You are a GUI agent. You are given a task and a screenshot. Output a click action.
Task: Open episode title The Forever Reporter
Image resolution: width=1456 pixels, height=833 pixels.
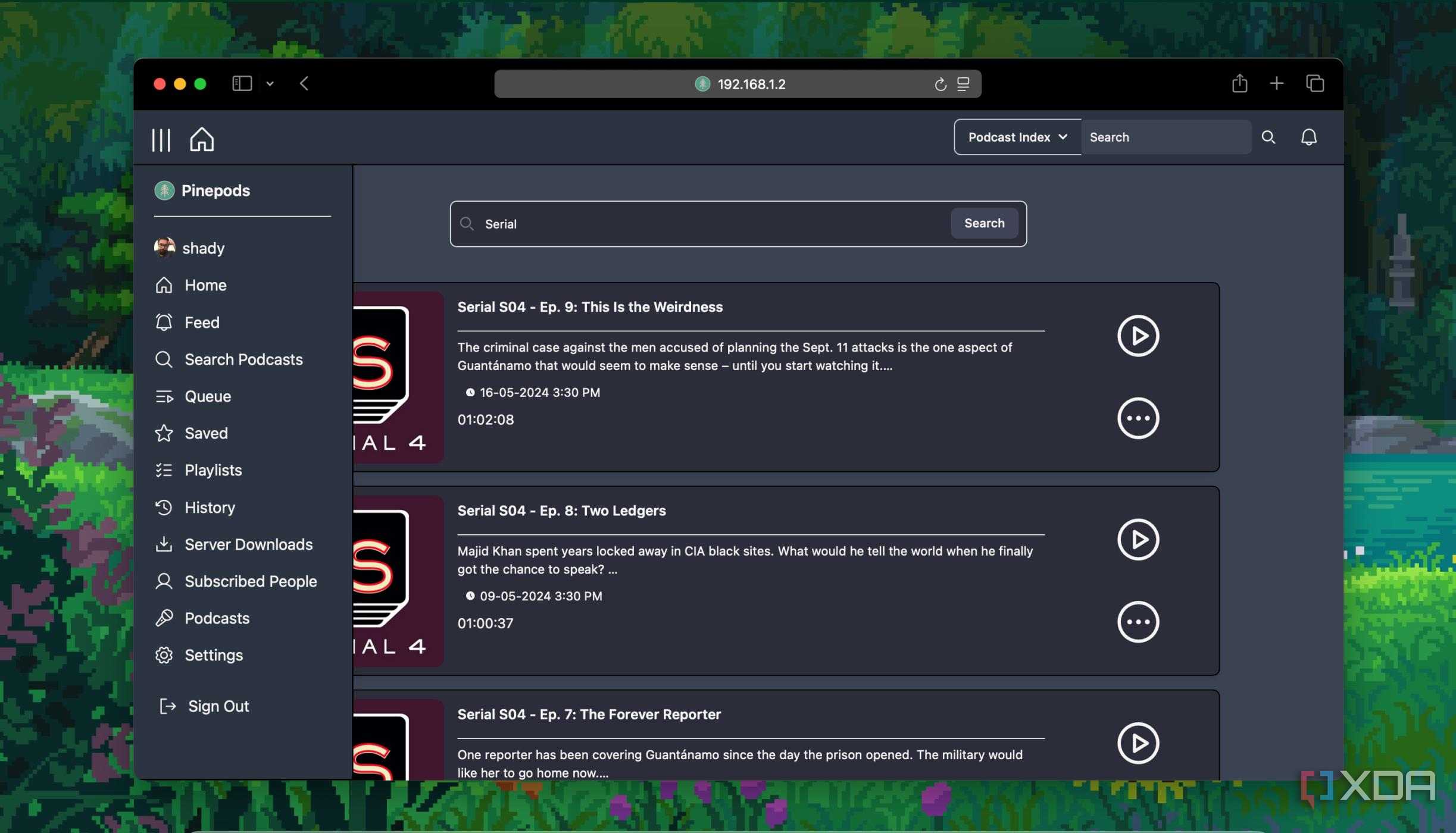589,715
